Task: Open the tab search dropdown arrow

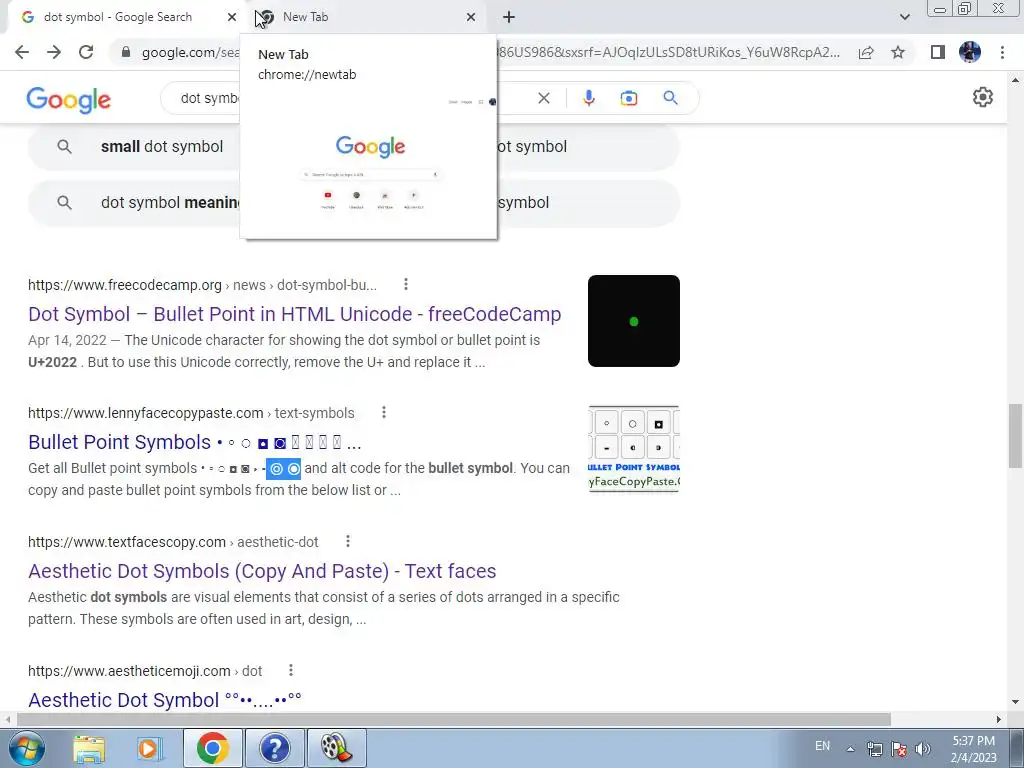Action: [x=904, y=17]
